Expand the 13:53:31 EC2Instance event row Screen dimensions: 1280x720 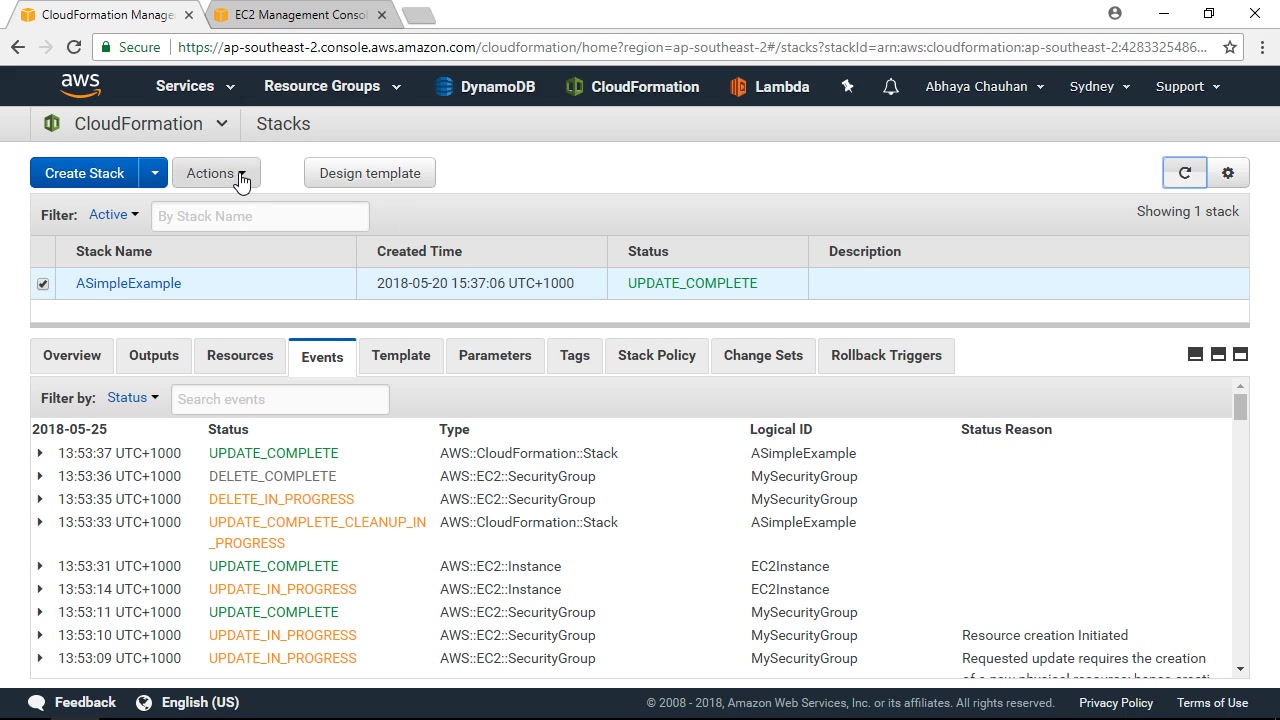(40, 566)
